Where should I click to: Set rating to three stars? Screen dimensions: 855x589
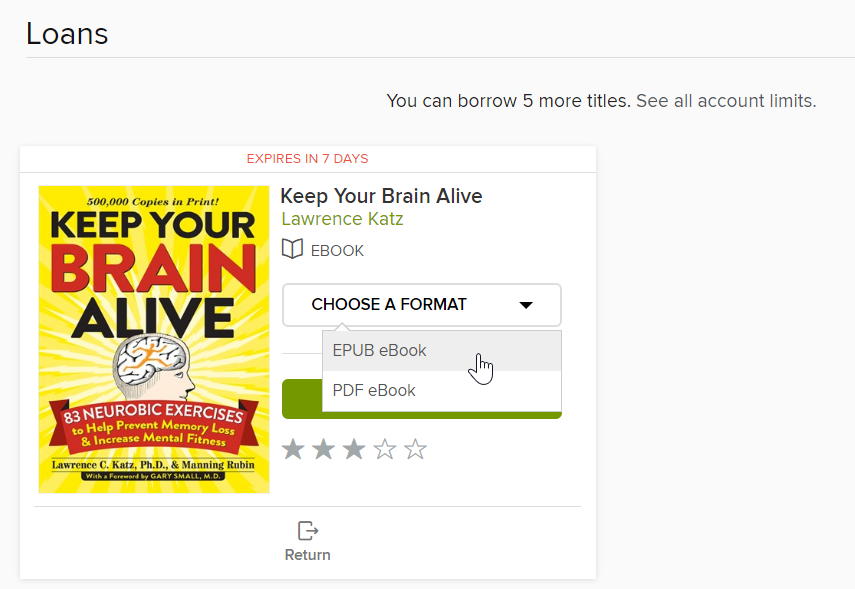[354, 449]
